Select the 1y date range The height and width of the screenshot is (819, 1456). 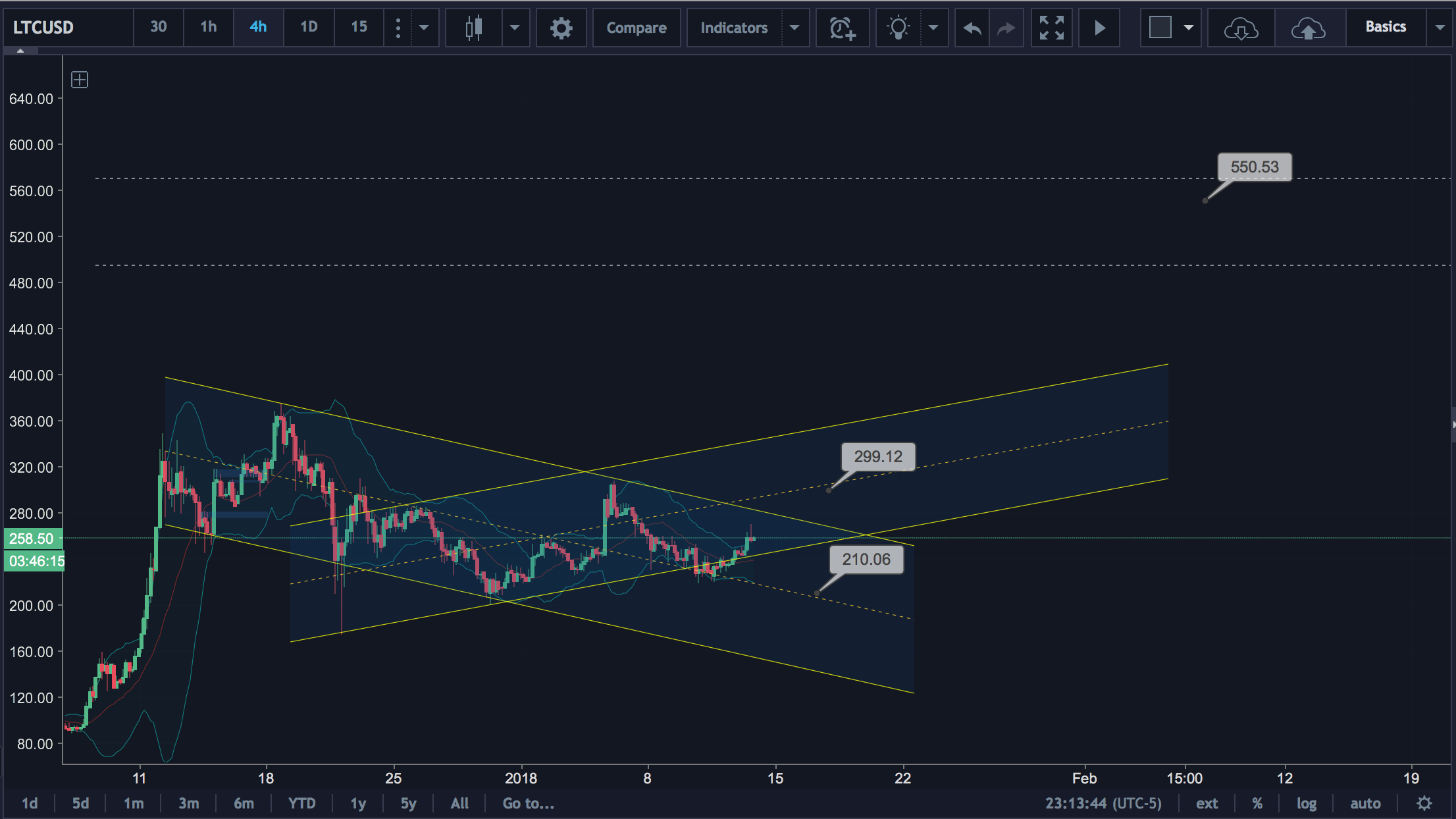pyautogui.click(x=358, y=803)
